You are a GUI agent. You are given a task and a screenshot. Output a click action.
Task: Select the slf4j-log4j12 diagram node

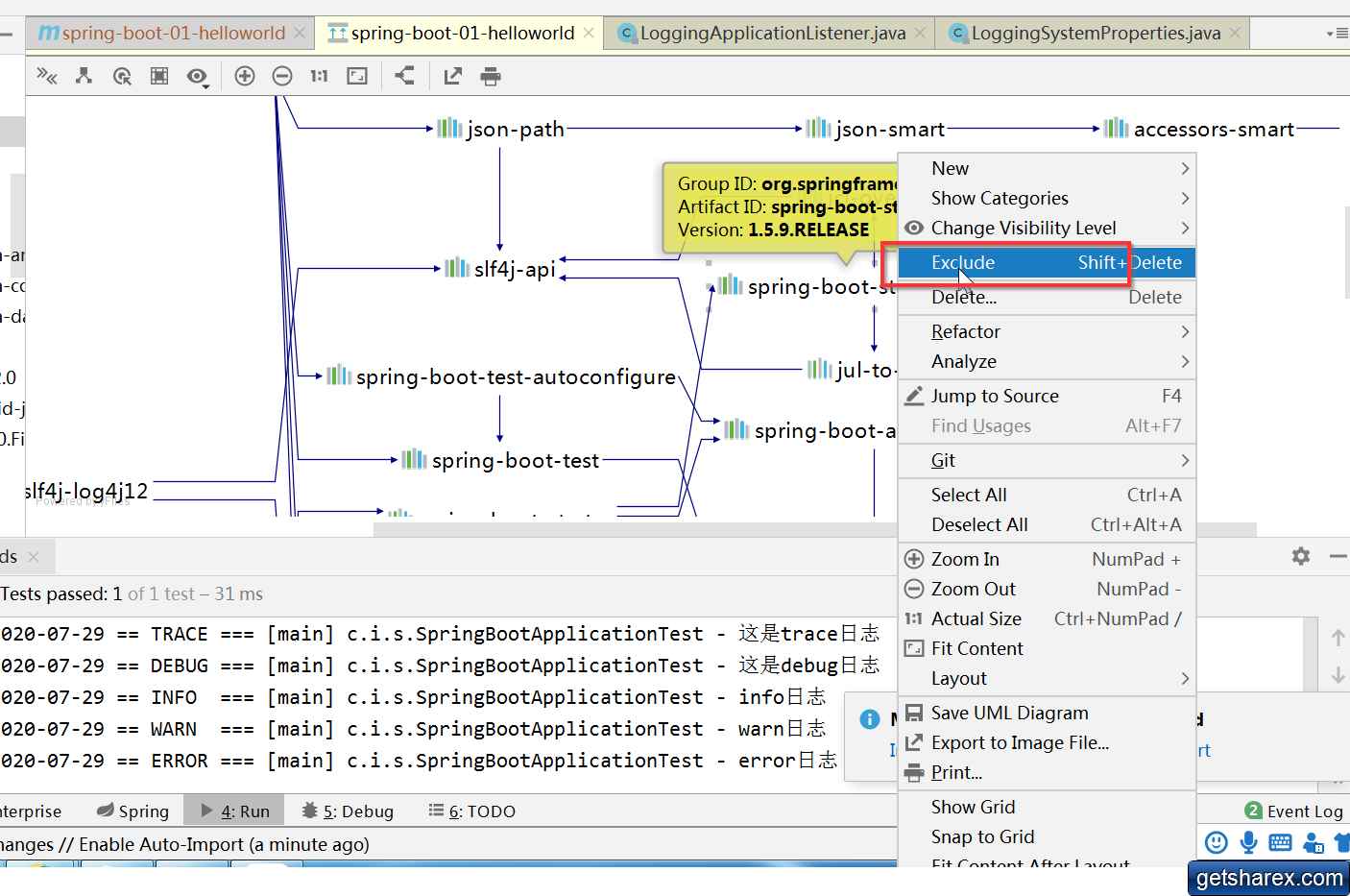[x=87, y=491]
